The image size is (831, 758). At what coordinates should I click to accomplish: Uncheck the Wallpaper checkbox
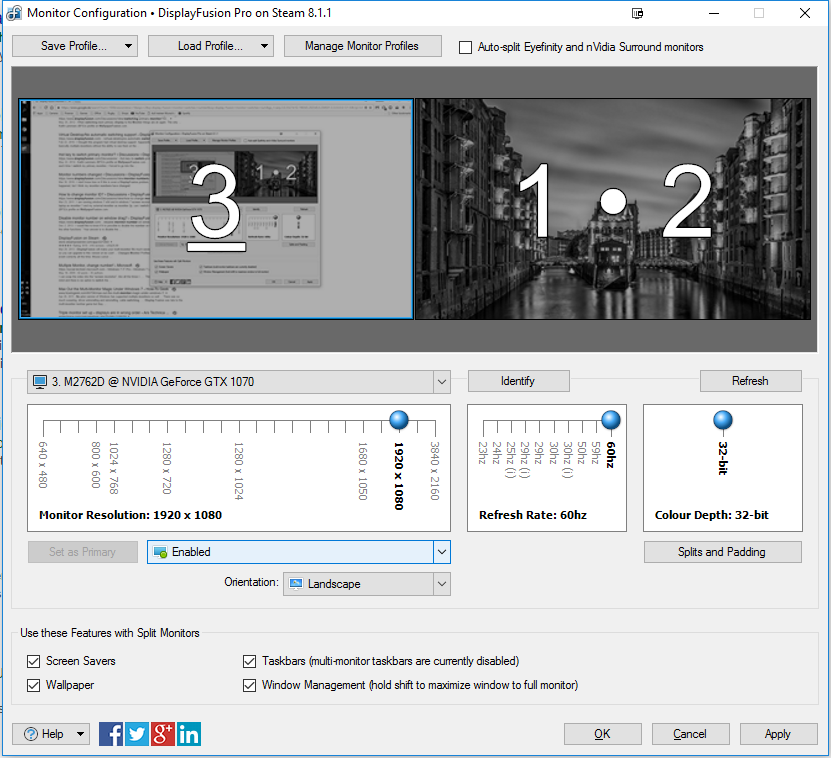pos(33,685)
